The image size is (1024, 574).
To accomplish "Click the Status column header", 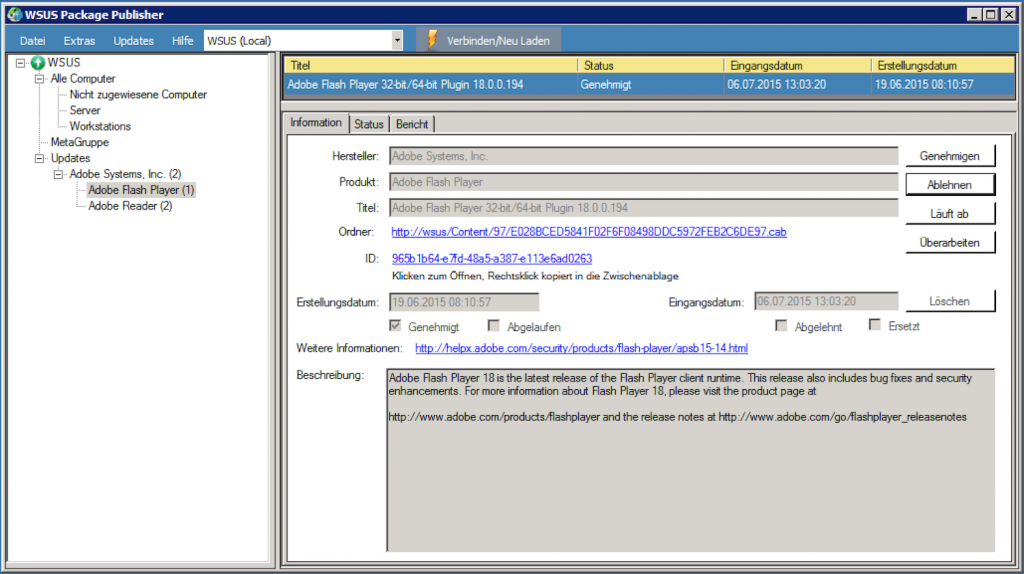I will [x=651, y=65].
